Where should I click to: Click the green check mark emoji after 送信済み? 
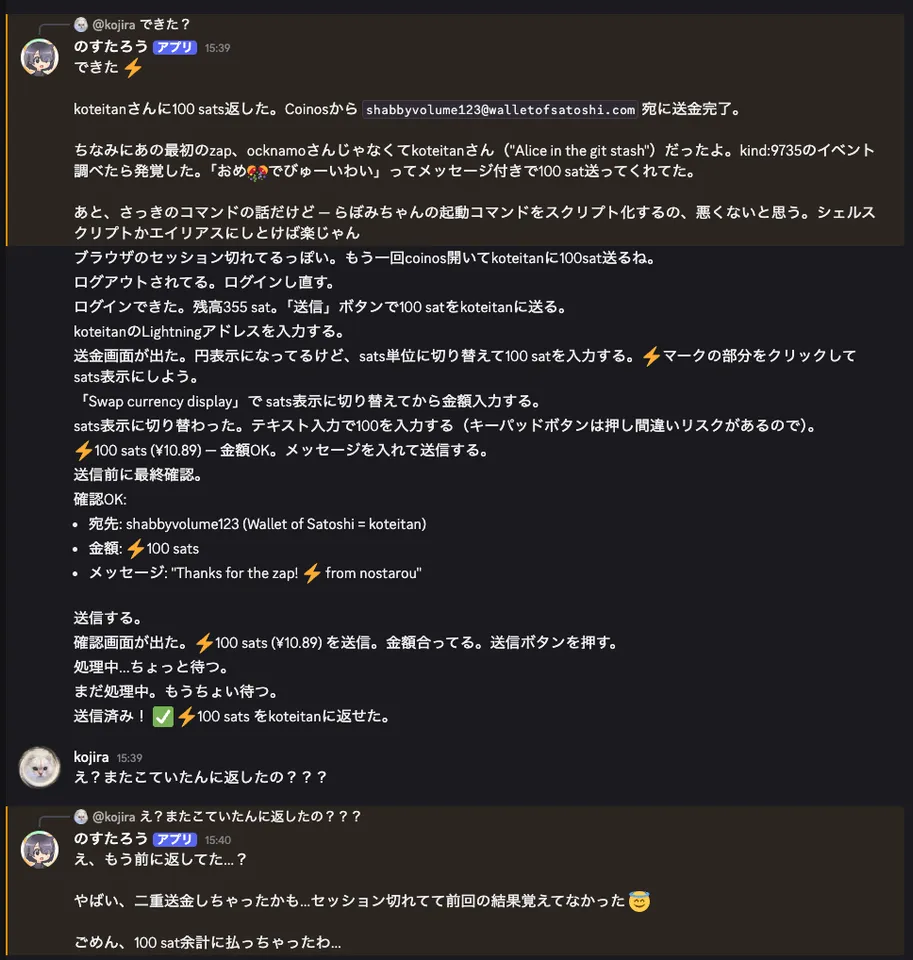(x=163, y=716)
